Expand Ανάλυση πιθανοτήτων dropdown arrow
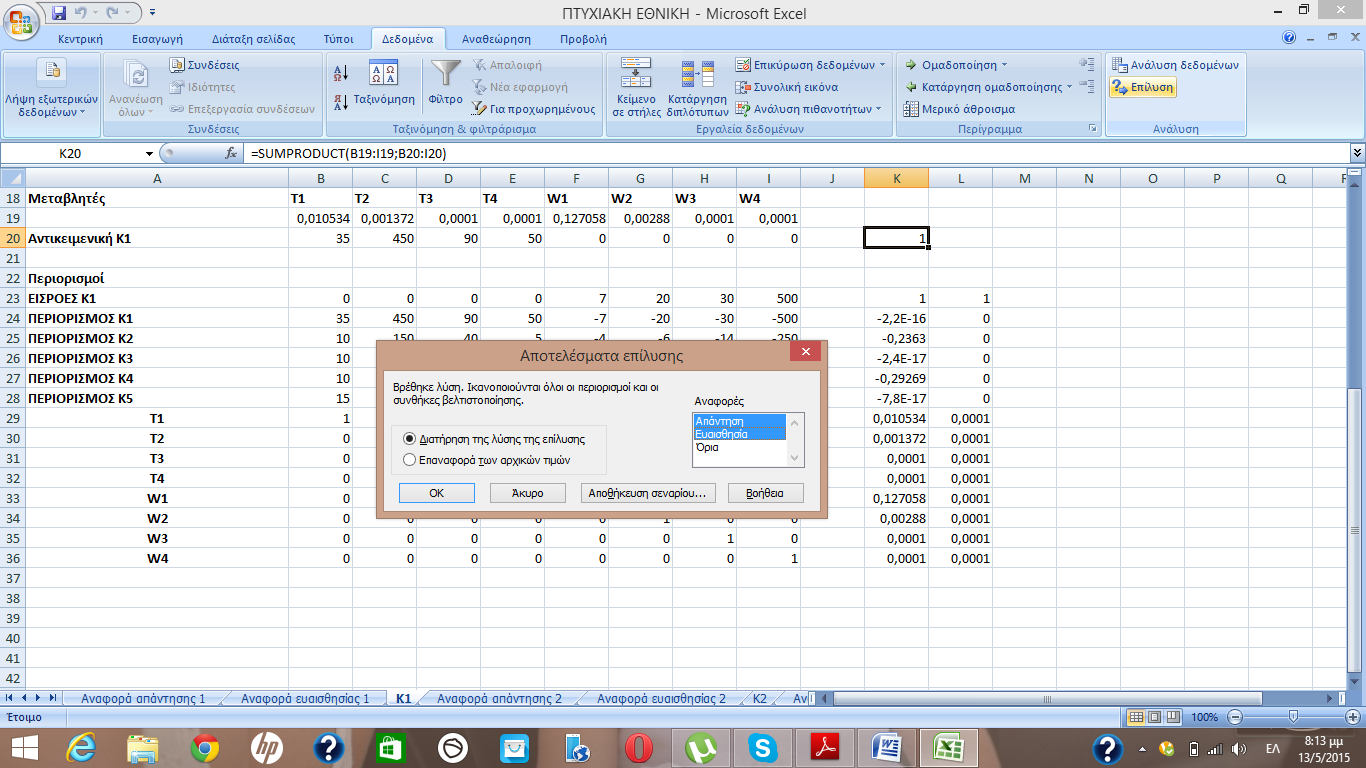Viewport: 1366px width, 768px height. 878,109
